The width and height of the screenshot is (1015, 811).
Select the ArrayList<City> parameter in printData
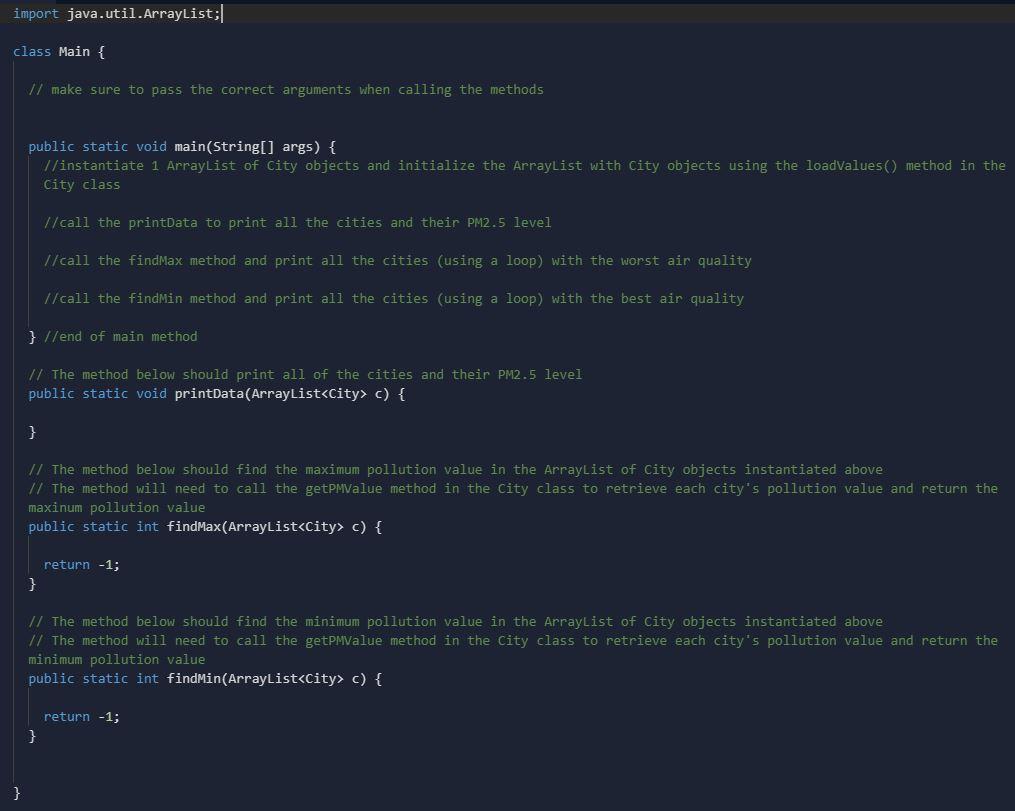[x=320, y=393]
